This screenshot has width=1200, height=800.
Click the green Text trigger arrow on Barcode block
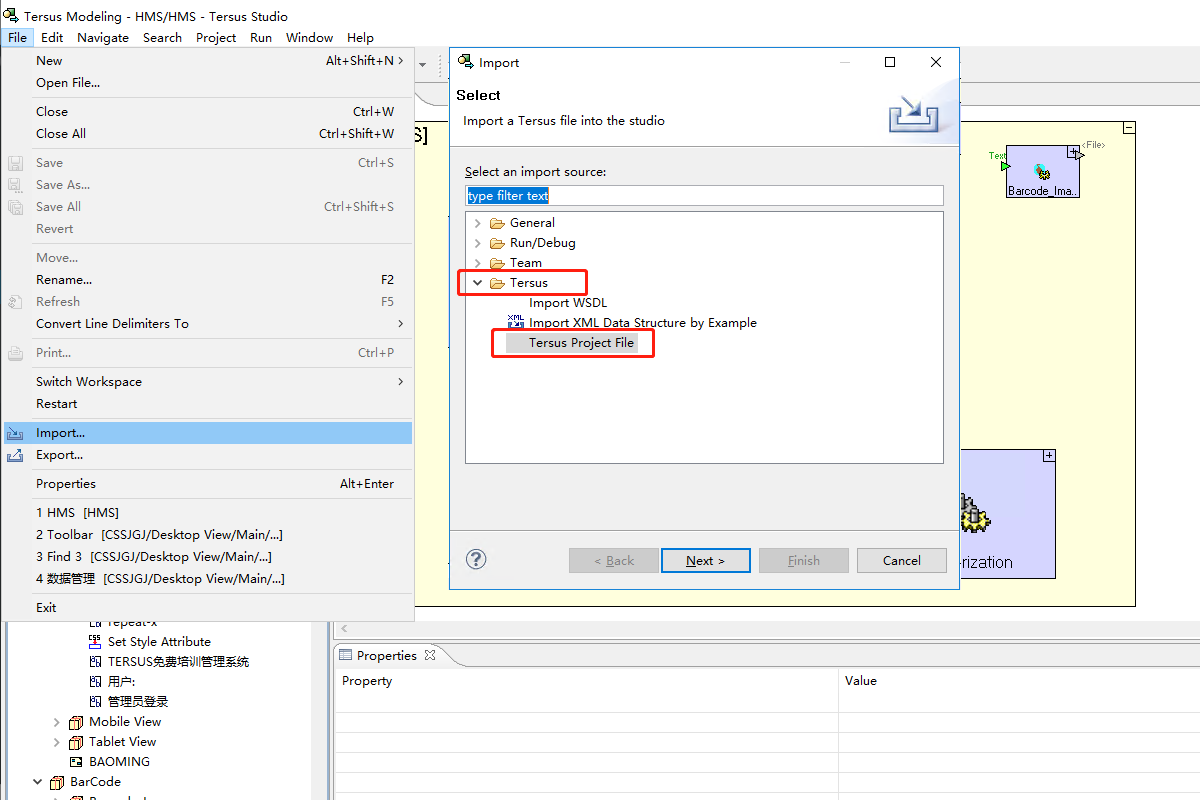(x=1006, y=166)
